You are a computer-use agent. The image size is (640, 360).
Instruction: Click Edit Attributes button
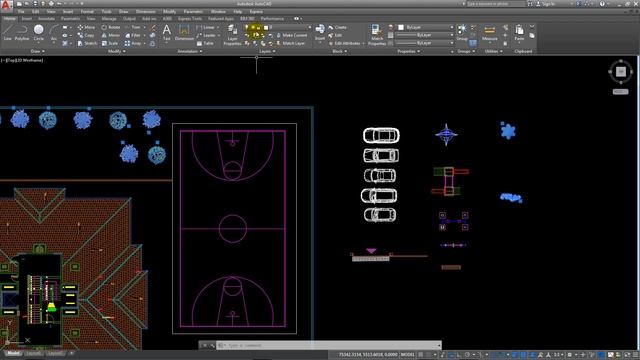point(345,43)
